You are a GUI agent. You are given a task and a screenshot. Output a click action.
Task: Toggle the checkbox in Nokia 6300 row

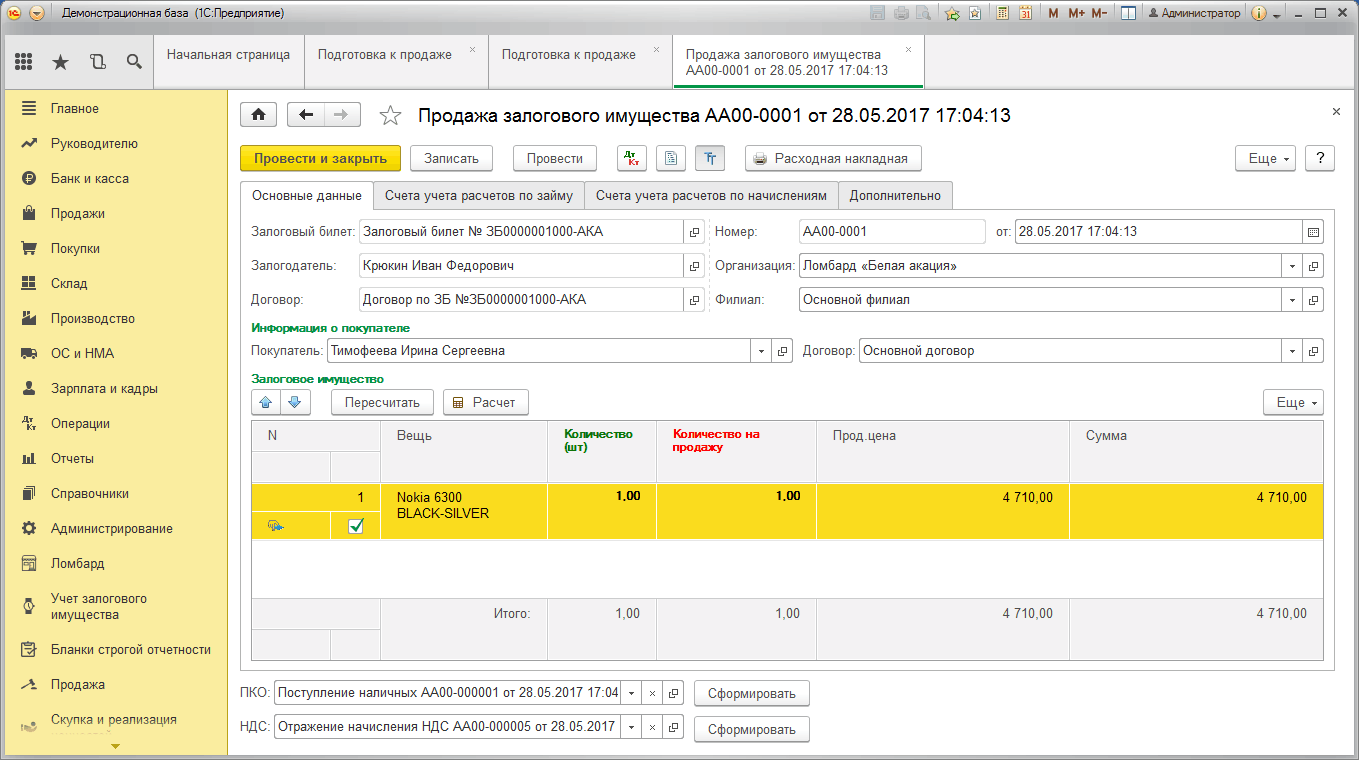point(356,526)
